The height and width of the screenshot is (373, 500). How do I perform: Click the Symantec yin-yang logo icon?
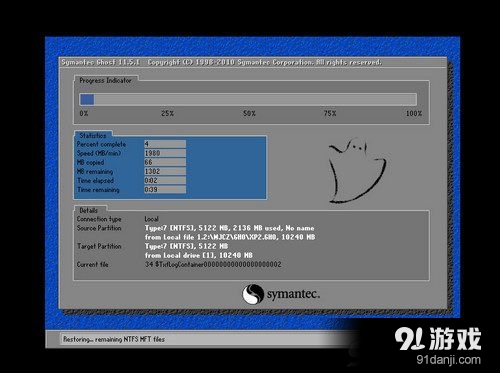pos(253,294)
